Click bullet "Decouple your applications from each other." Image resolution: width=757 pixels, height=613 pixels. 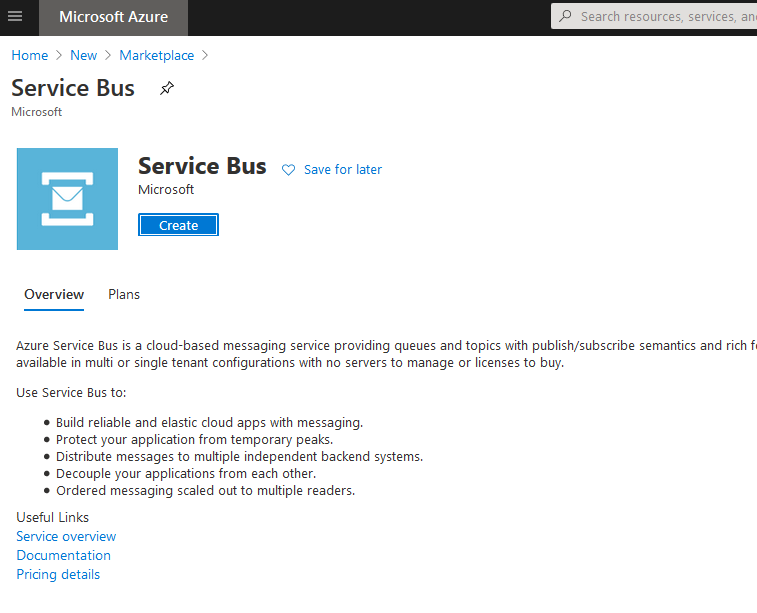(186, 474)
